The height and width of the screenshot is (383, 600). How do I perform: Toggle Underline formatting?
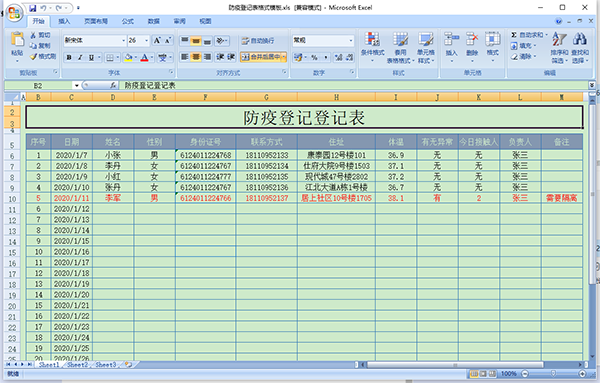[x=91, y=57]
